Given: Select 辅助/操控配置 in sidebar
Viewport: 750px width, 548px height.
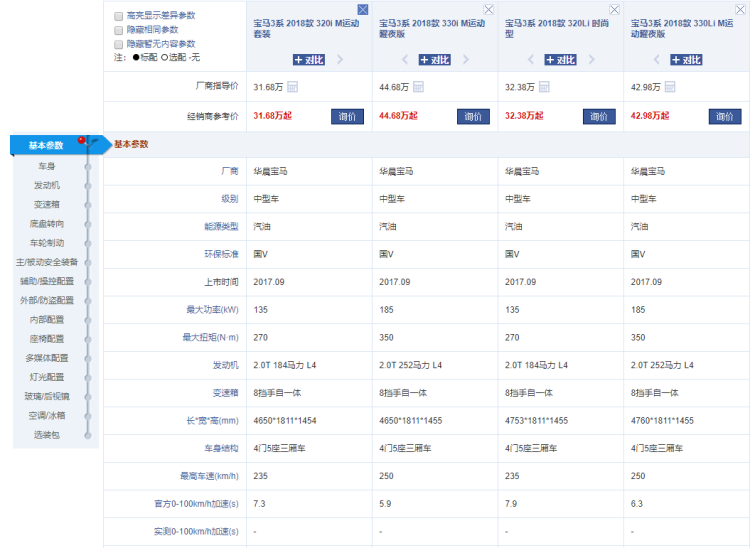Looking at the screenshot, I should click(47, 281).
